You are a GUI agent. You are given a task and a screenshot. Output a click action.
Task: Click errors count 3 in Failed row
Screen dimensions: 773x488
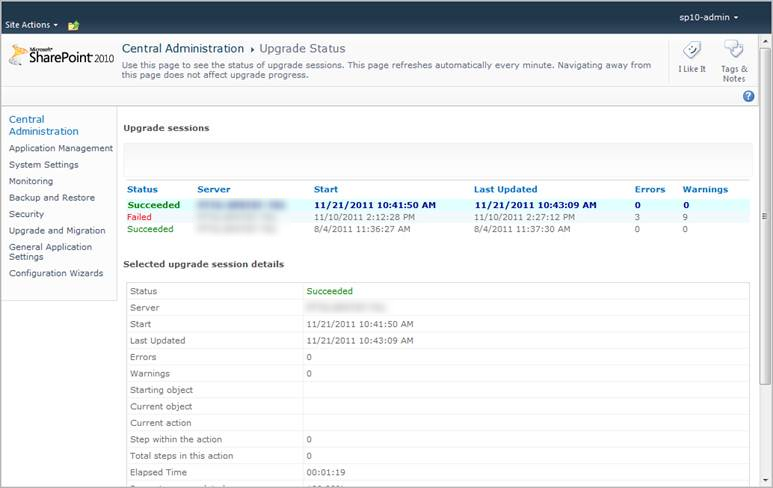click(x=637, y=217)
